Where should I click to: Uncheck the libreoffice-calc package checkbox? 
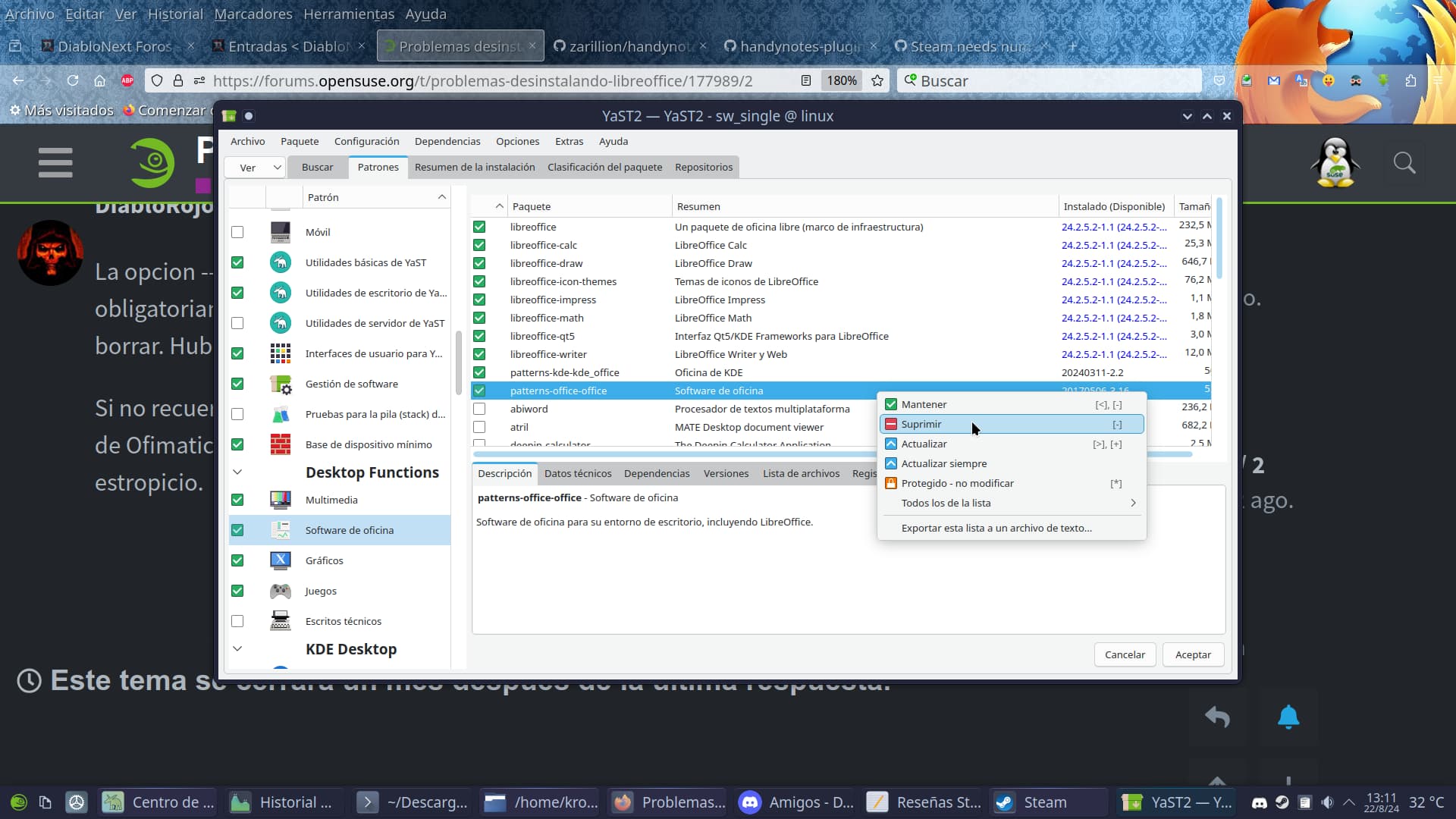[x=479, y=245]
